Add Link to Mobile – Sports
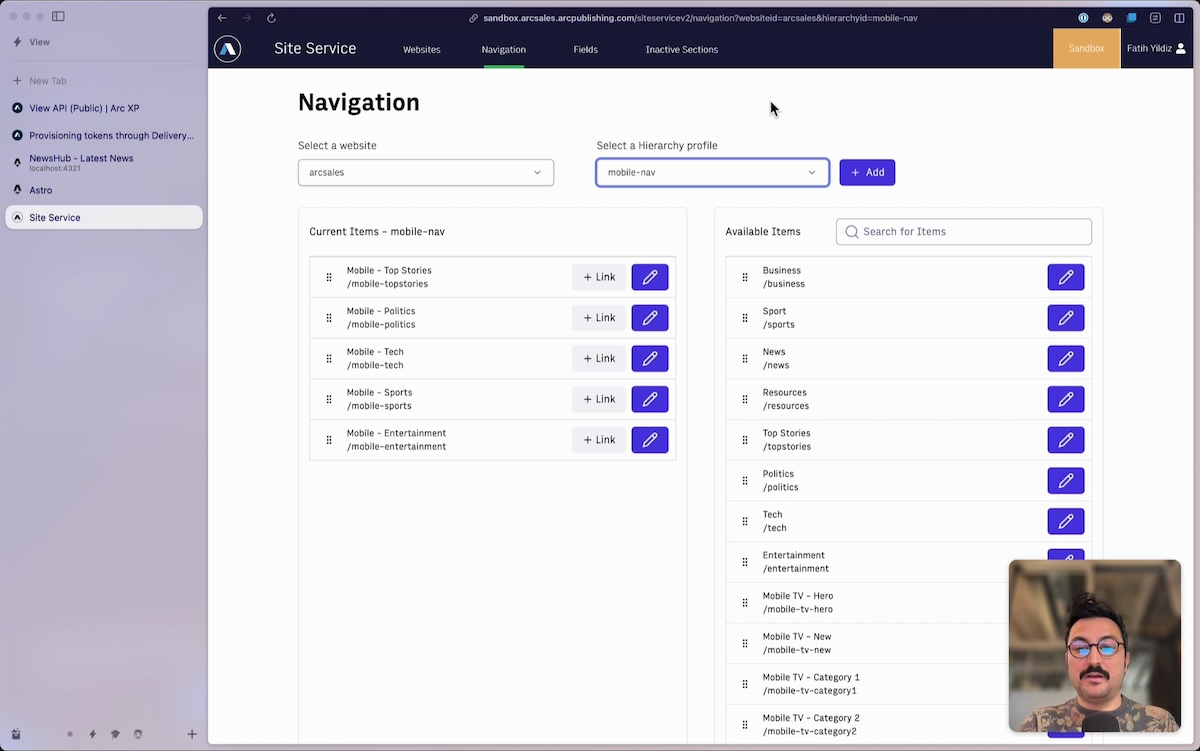The width and height of the screenshot is (1200, 751). 598,399
